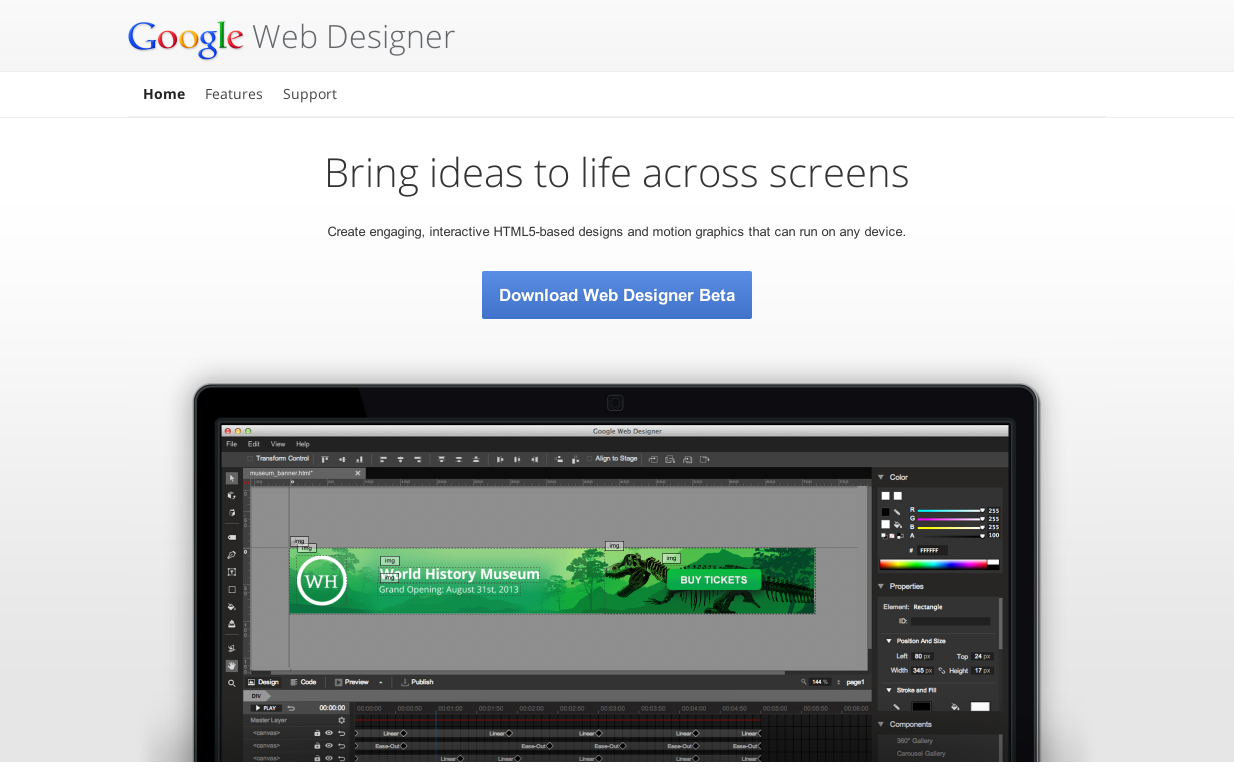Image resolution: width=1234 pixels, height=779 pixels.
Task: Select the Pen tool
Action: coord(232,555)
